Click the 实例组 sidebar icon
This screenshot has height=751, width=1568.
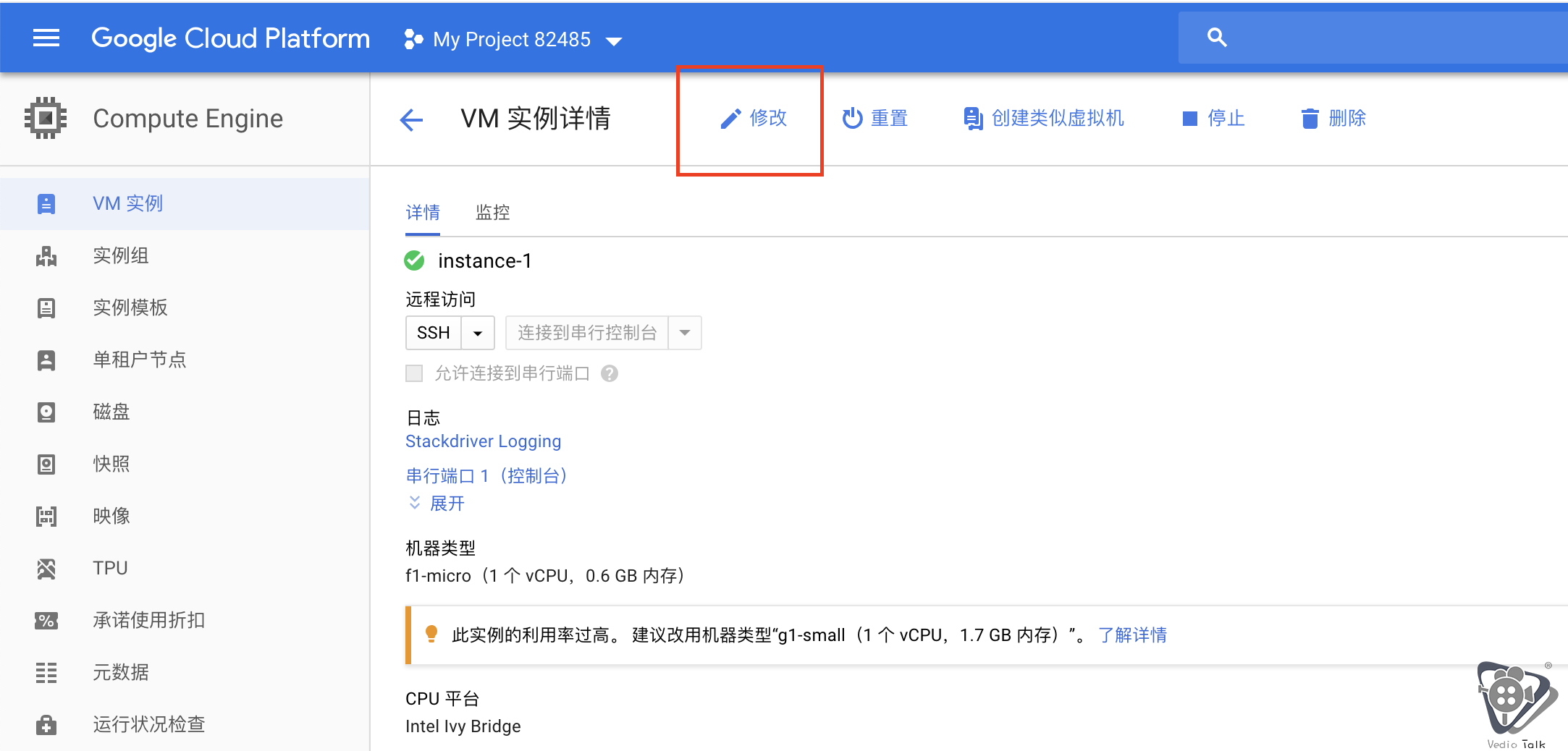[46, 256]
